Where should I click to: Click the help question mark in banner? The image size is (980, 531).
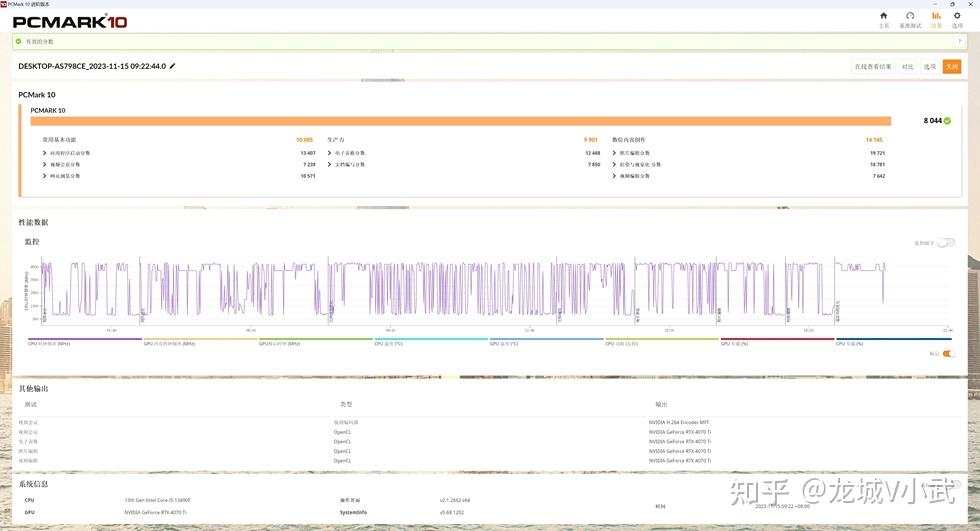point(959,41)
